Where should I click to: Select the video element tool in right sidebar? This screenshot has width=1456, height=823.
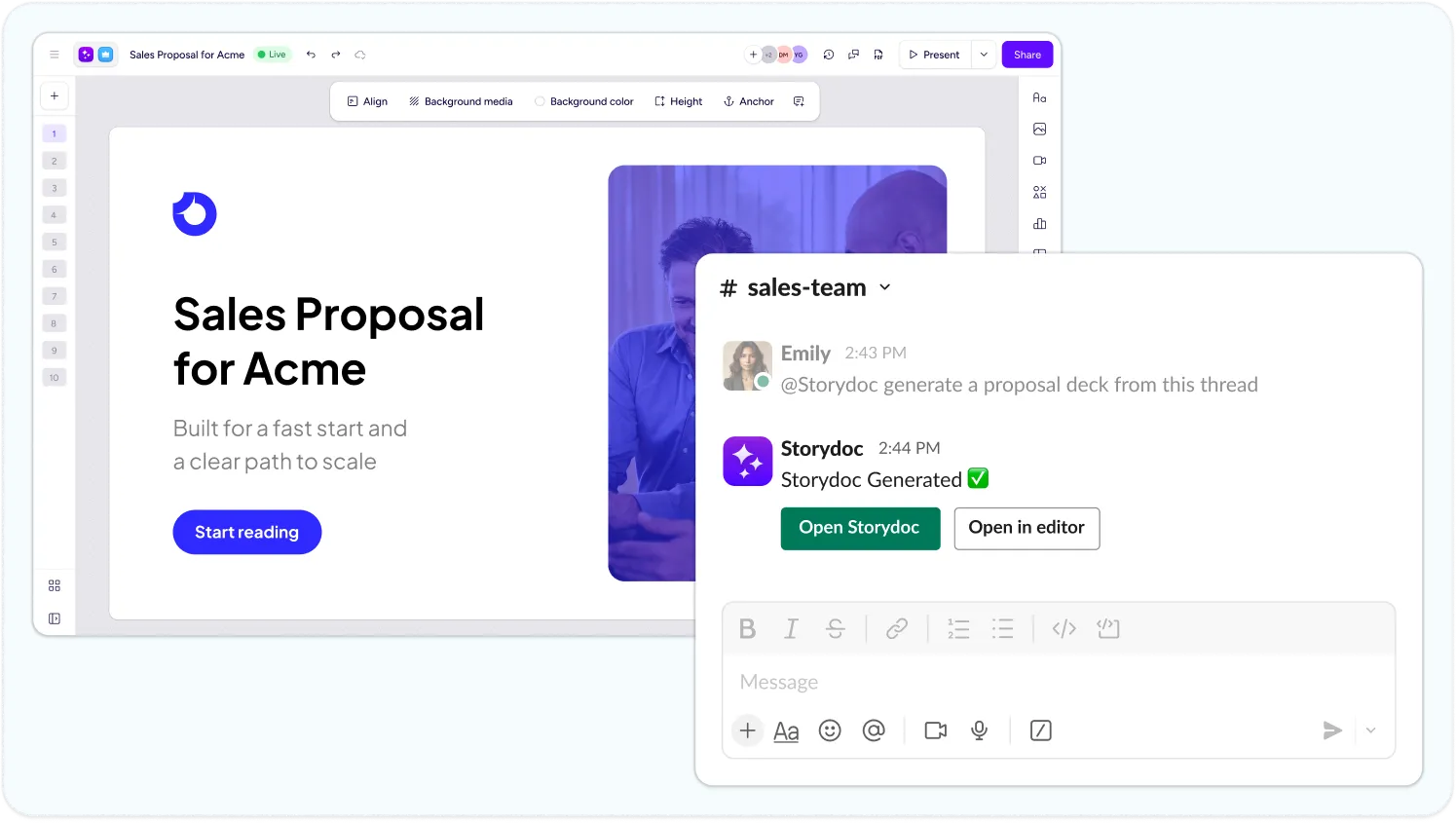pyautogui.click(x=1039, y=161)
